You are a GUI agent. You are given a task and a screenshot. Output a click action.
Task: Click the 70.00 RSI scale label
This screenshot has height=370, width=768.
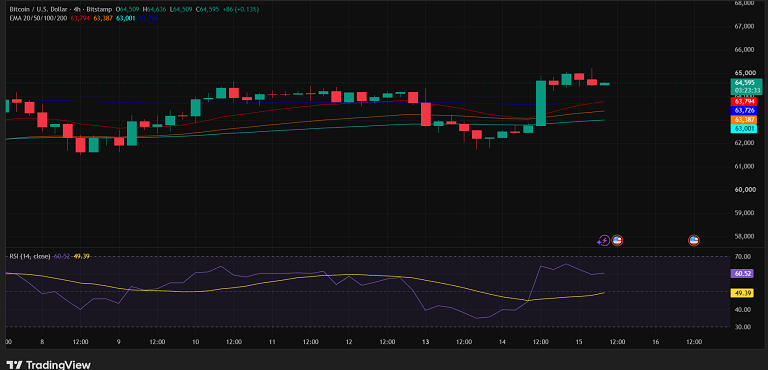743,256
